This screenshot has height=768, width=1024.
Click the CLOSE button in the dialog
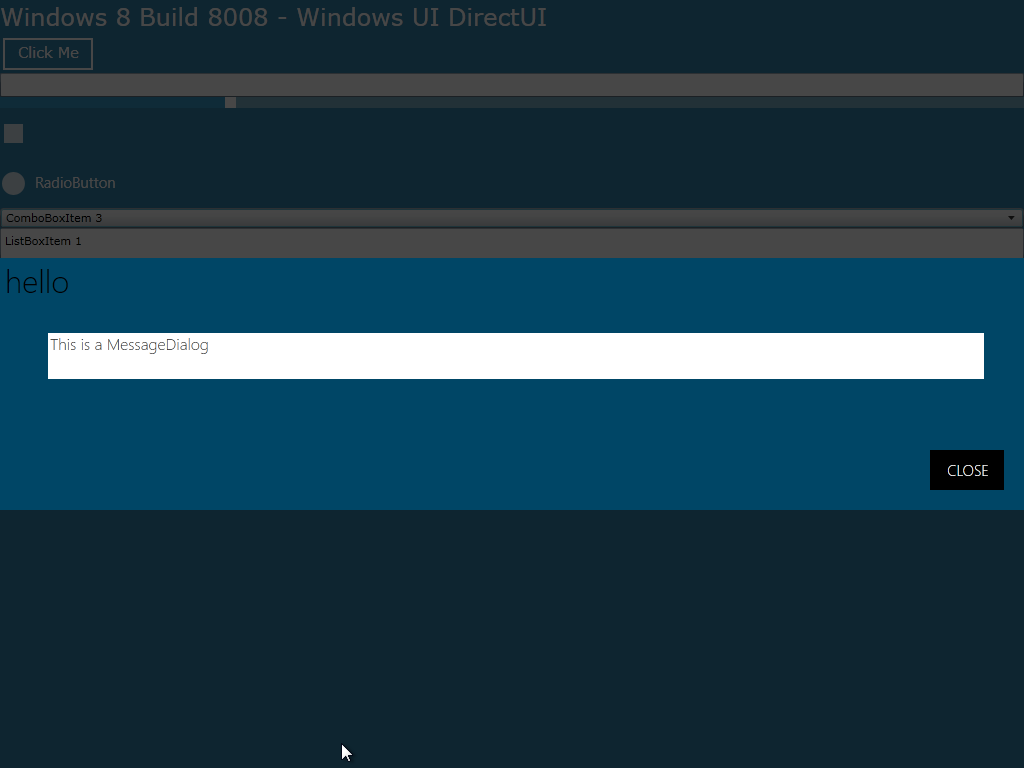(x=967, y=470)
